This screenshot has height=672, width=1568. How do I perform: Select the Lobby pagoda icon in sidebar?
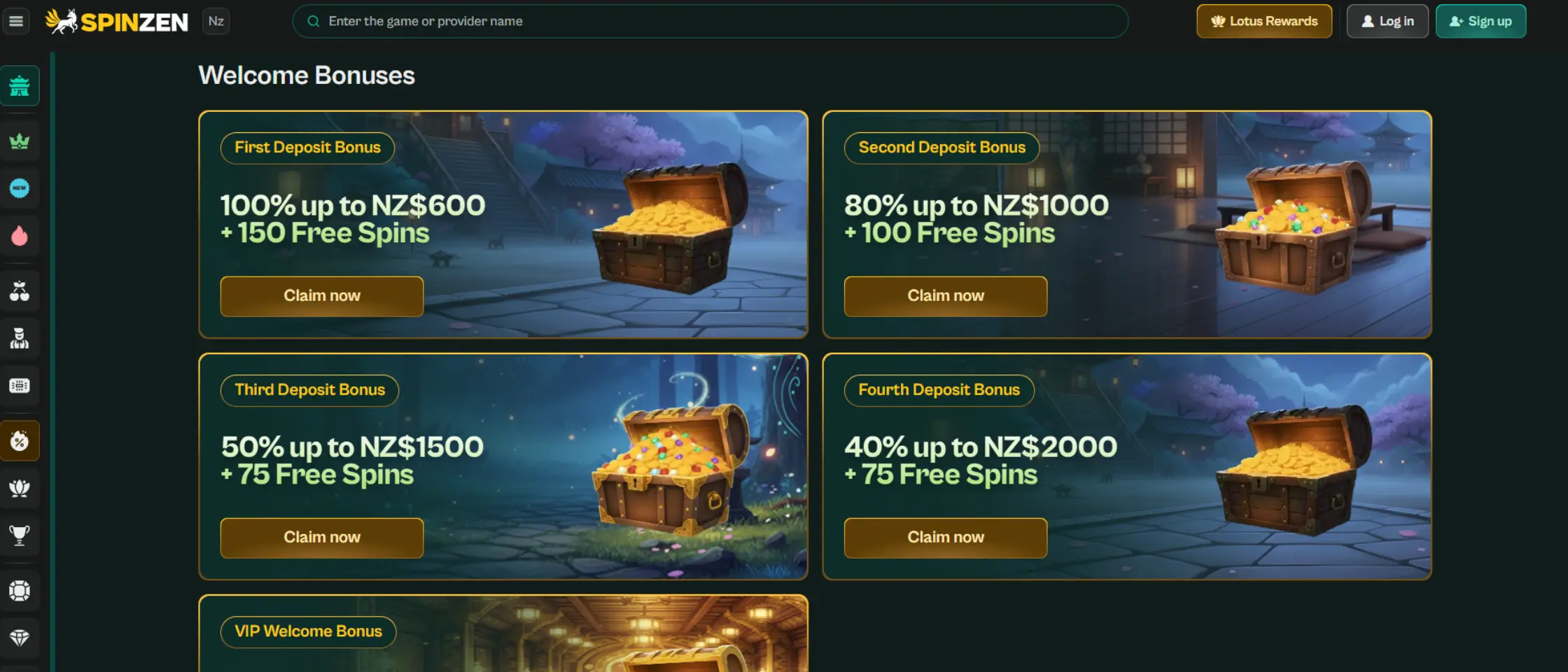pos(19,85)
